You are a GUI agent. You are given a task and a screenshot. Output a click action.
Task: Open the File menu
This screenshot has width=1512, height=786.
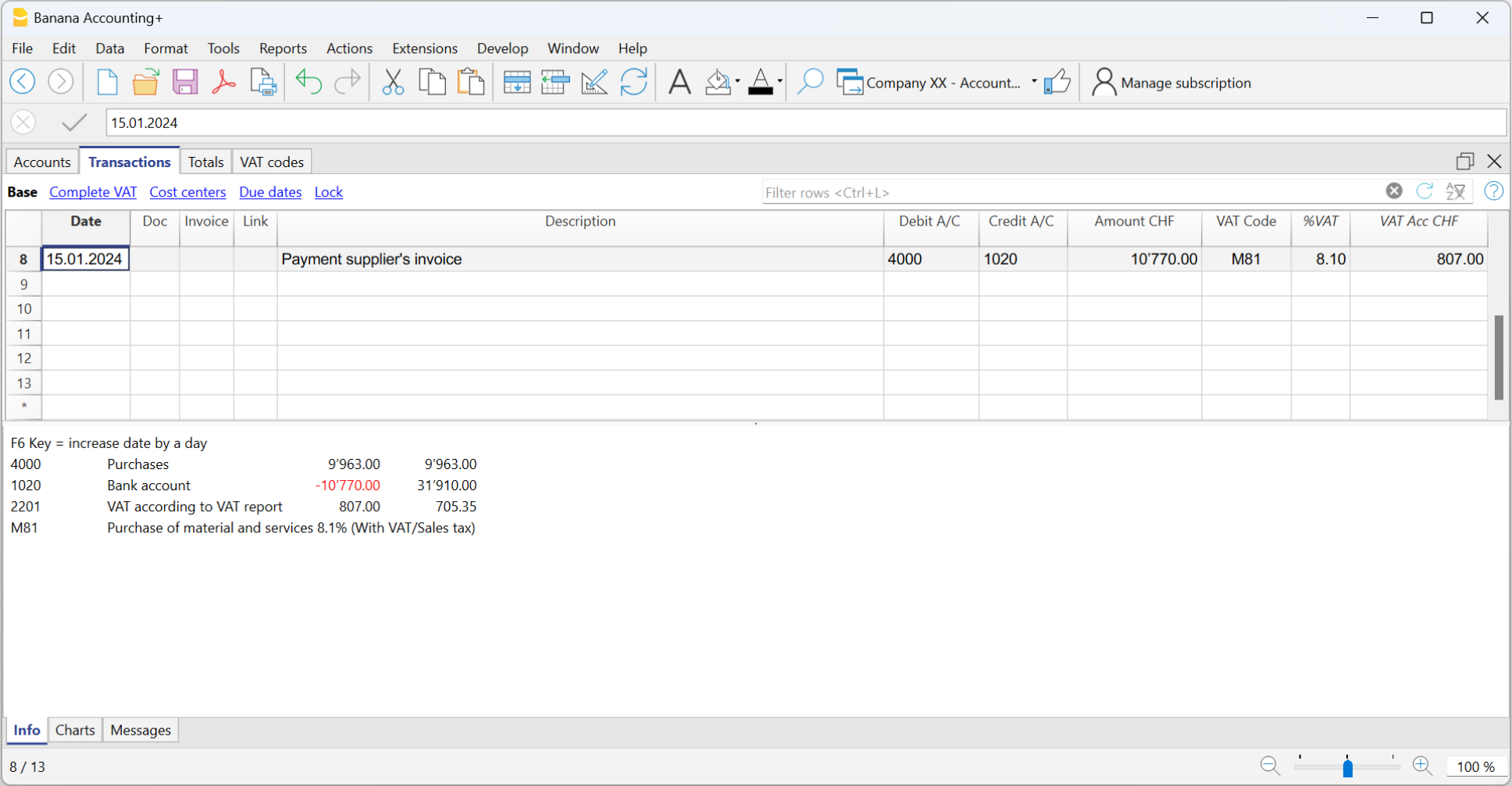click(x=23, y=48)
